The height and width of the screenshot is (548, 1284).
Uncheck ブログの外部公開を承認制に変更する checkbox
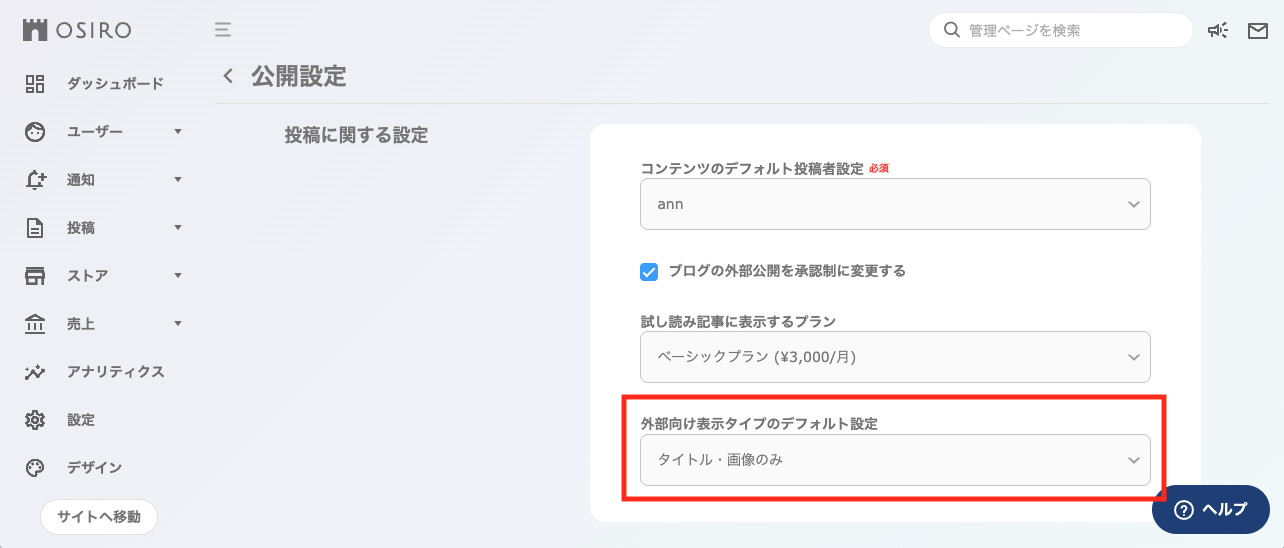pyautogui.click(x=649, y=271)
